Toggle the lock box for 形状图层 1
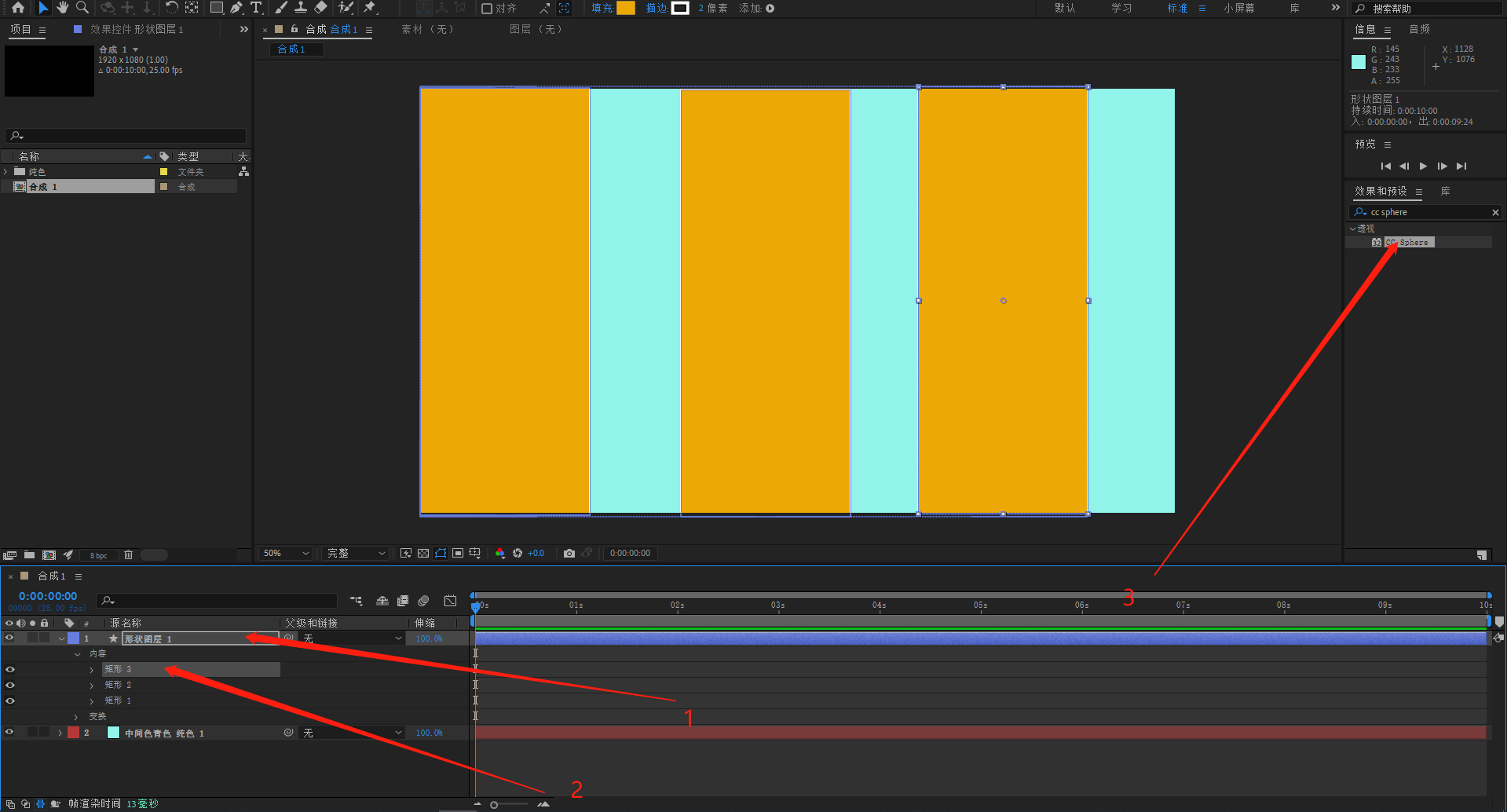The image size is (1507, 812). click(x=44, y=638)
